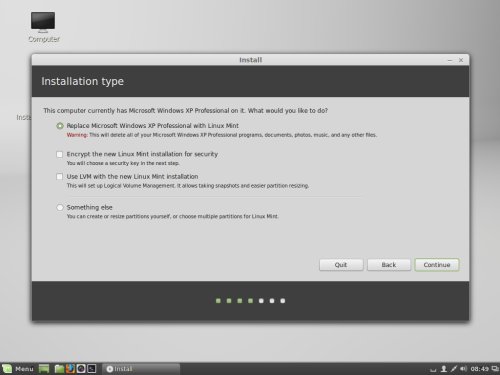Launch the file manager from the panel
Viewport: 500px width, 375px height.
[x=59, y=369]
